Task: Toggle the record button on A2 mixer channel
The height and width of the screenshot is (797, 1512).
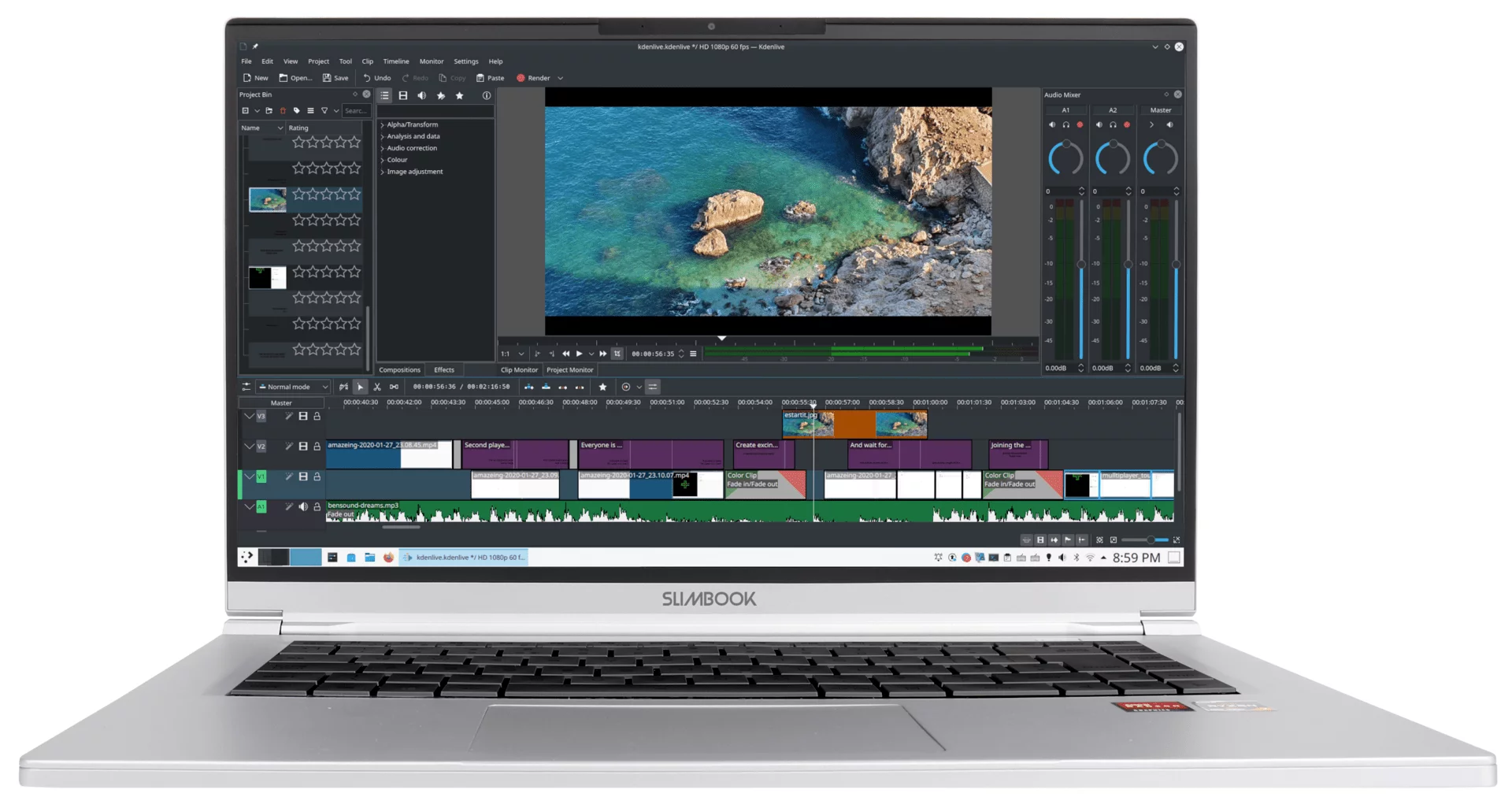Action: pyautogui.click(x=1127, y=125)
